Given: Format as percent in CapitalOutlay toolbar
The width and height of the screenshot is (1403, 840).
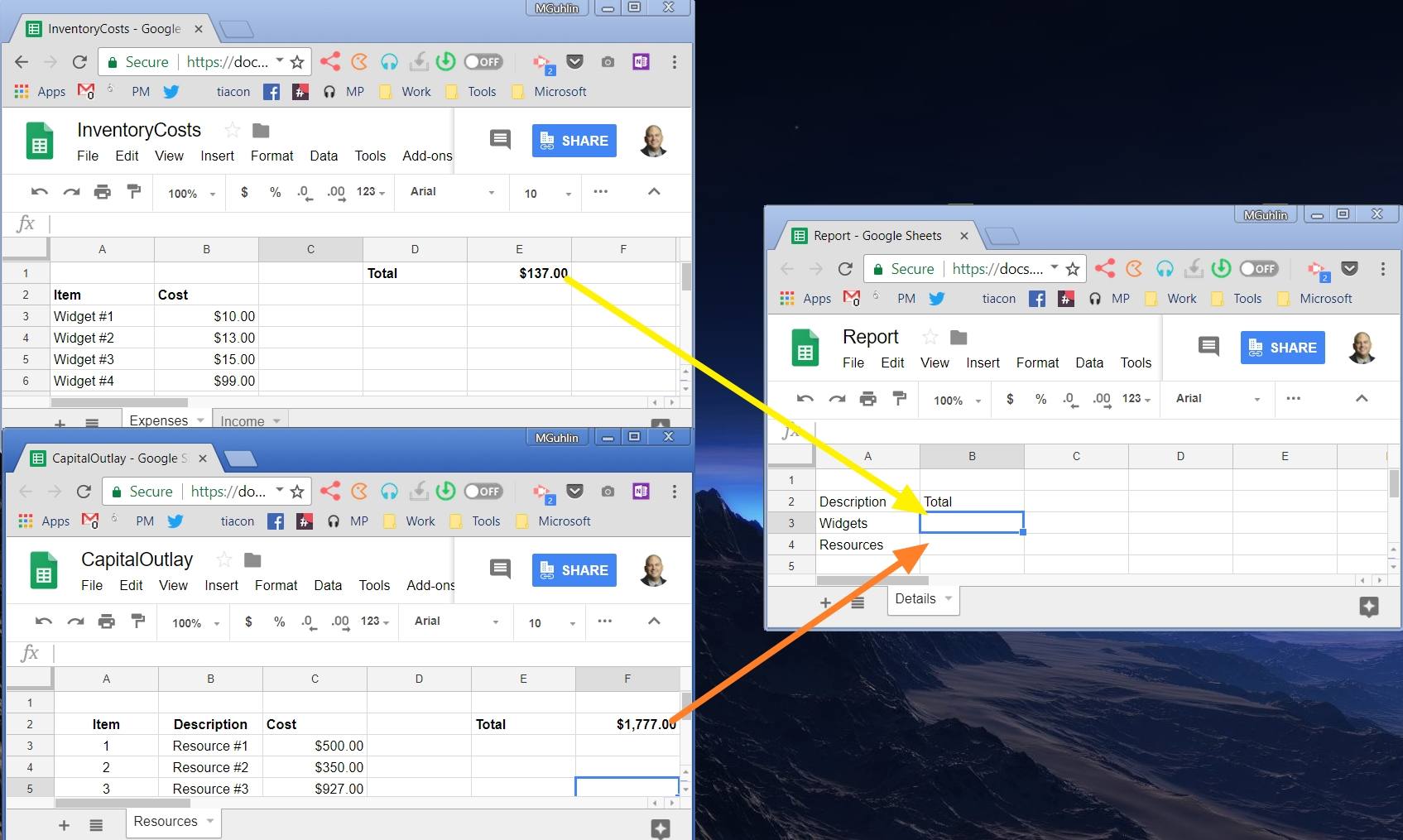Looking at the screenshot, I should [279, 622].
